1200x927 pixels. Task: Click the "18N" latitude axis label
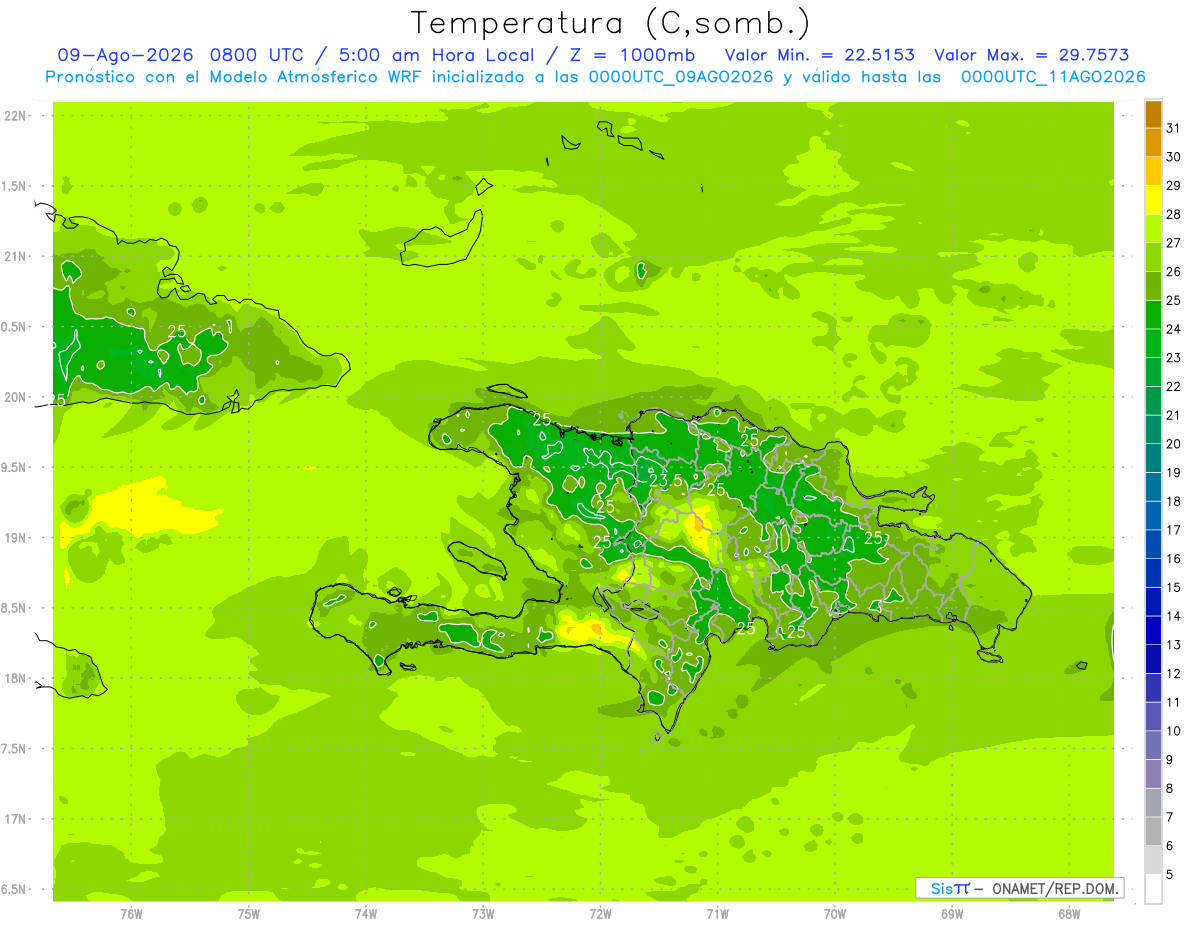[15, 678]
